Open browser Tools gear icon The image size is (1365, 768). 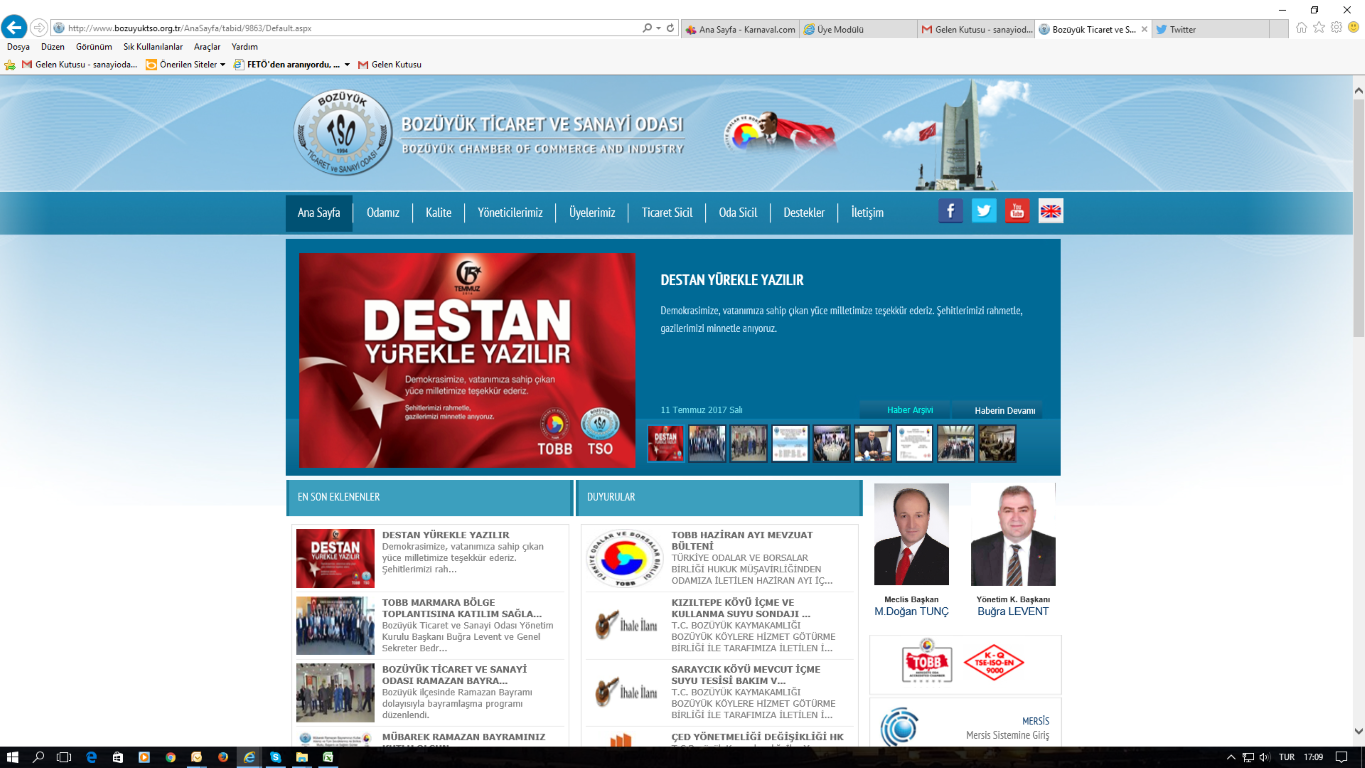[x=1336, y=28]
